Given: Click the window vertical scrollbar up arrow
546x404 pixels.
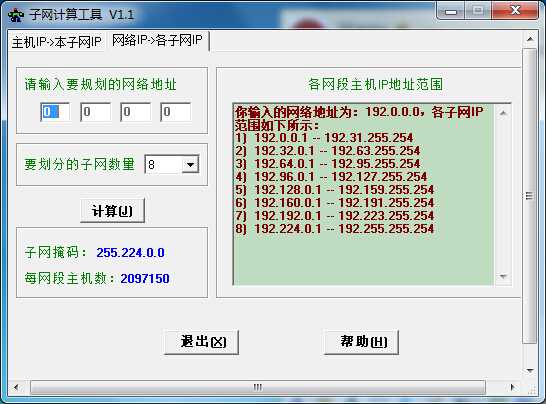Looking at the screenshot, I should [x=530, y=39].
